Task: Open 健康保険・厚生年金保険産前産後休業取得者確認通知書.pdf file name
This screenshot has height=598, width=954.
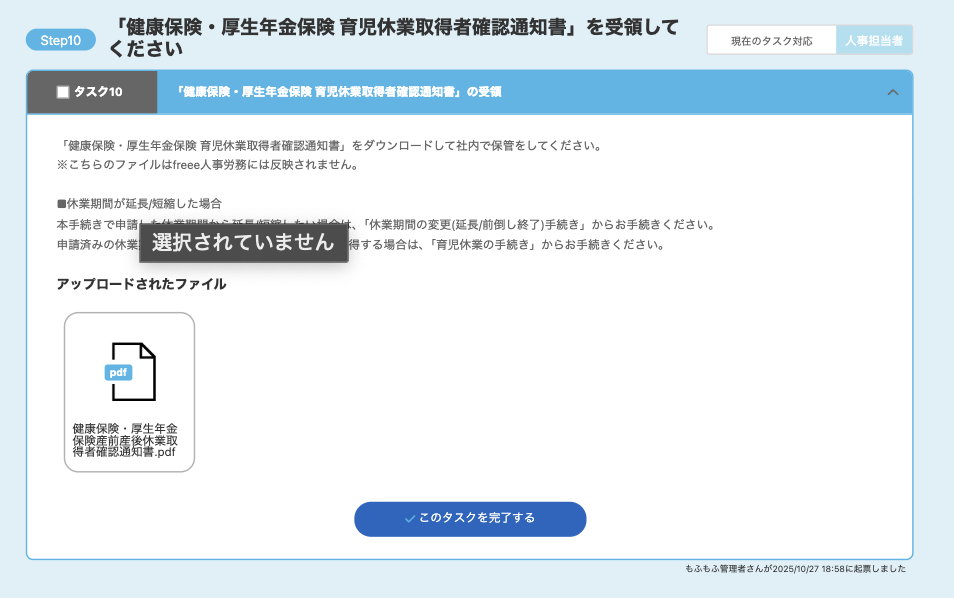Action: point(125,440)
